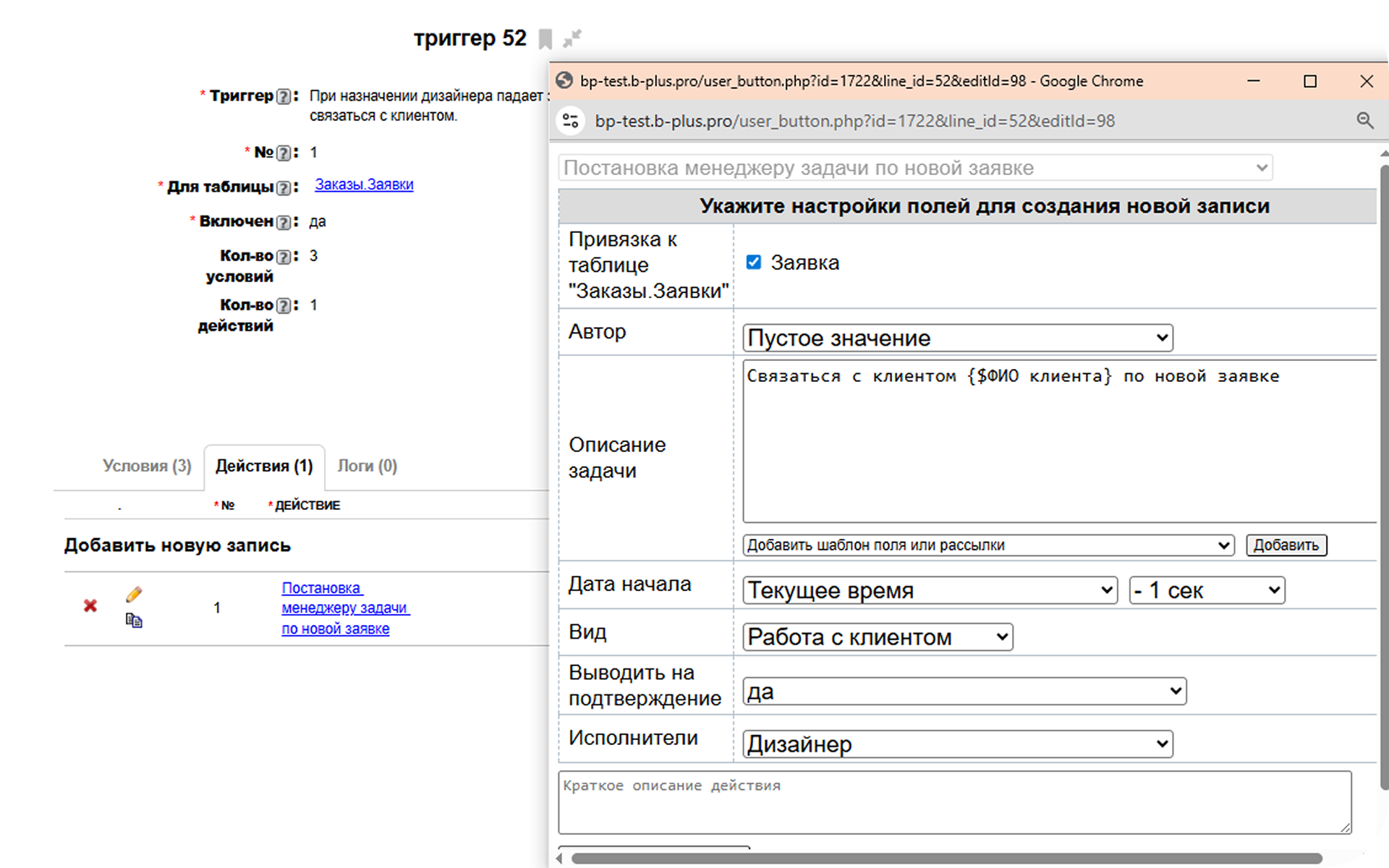
Task: Click into Краткое описание действия text field
Action: click(x=953, y=801)
